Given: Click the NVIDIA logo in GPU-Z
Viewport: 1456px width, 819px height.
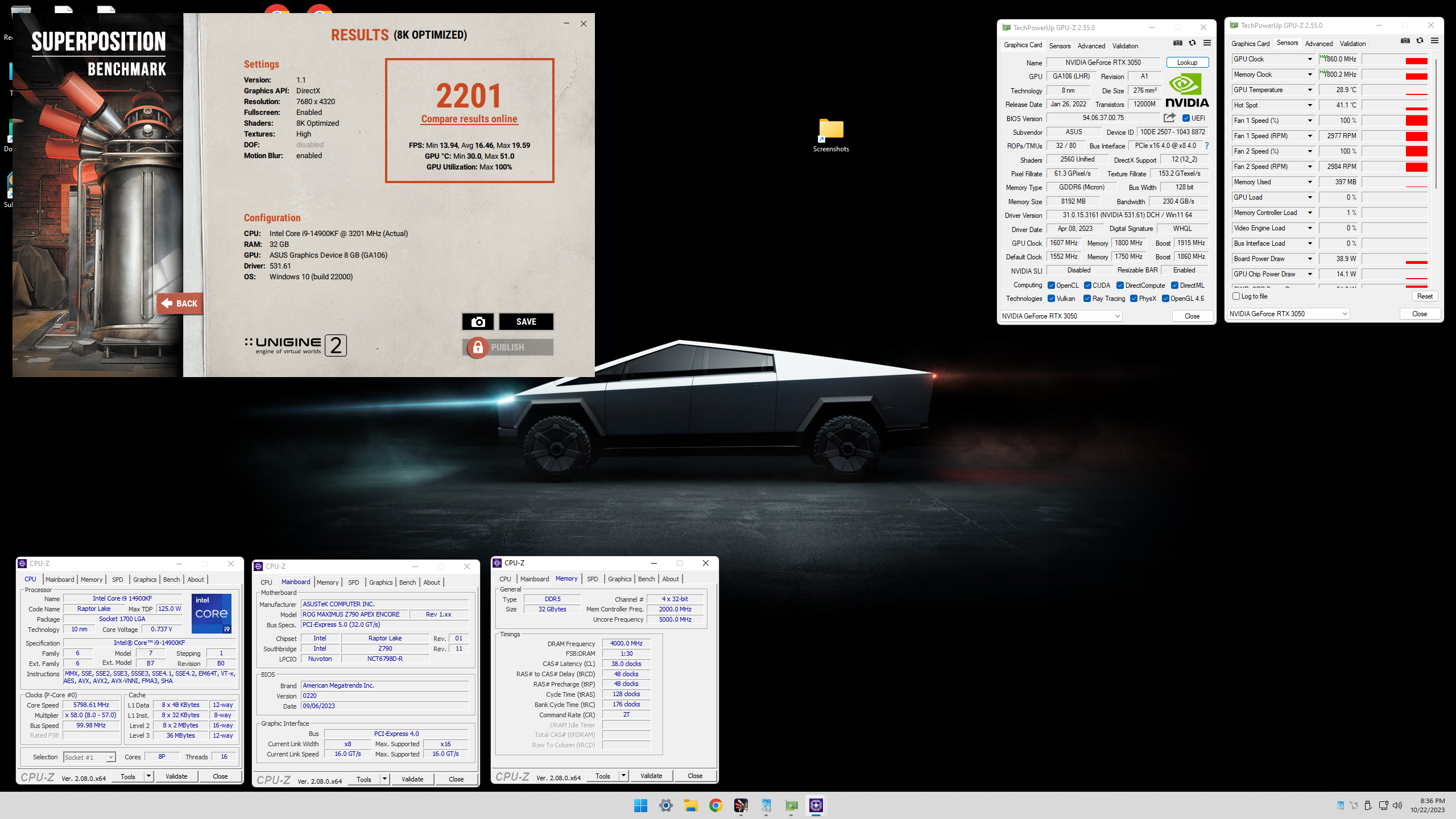Looking at the screenshot, I should (x=1187, y=90).
